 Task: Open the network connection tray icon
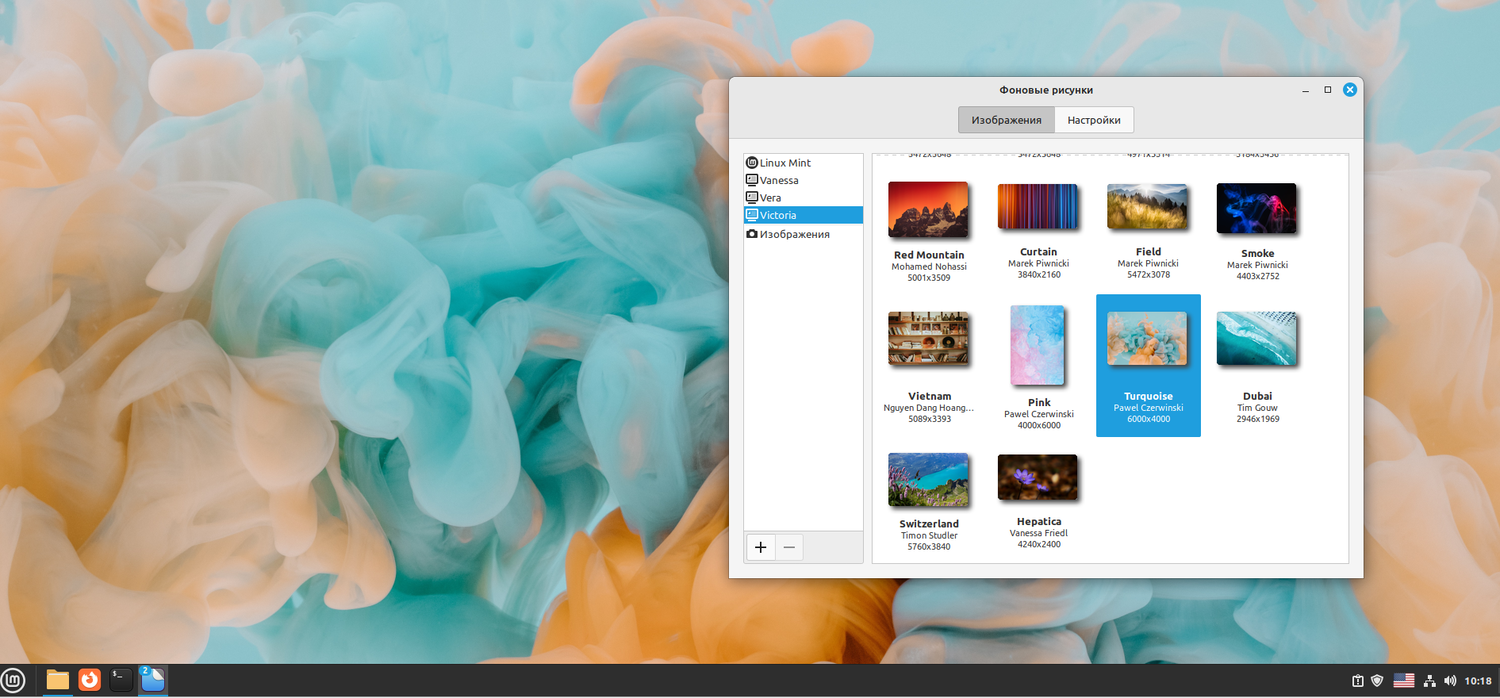click(1431, 681)
